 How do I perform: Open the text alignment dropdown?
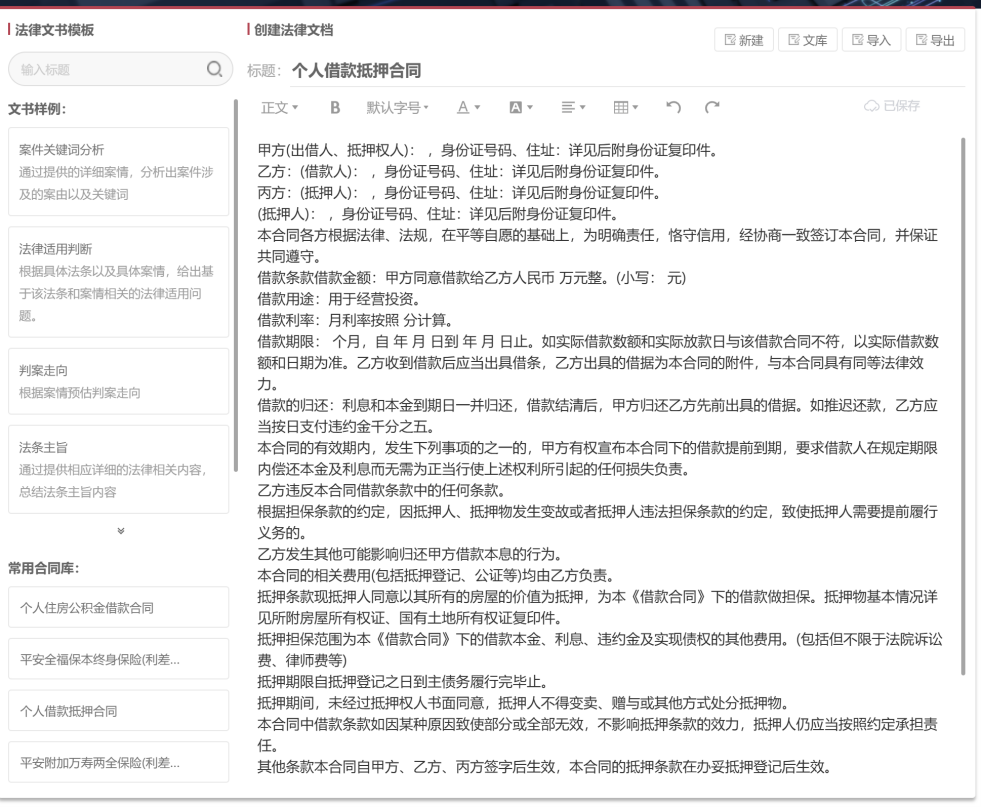coord(571,104)
